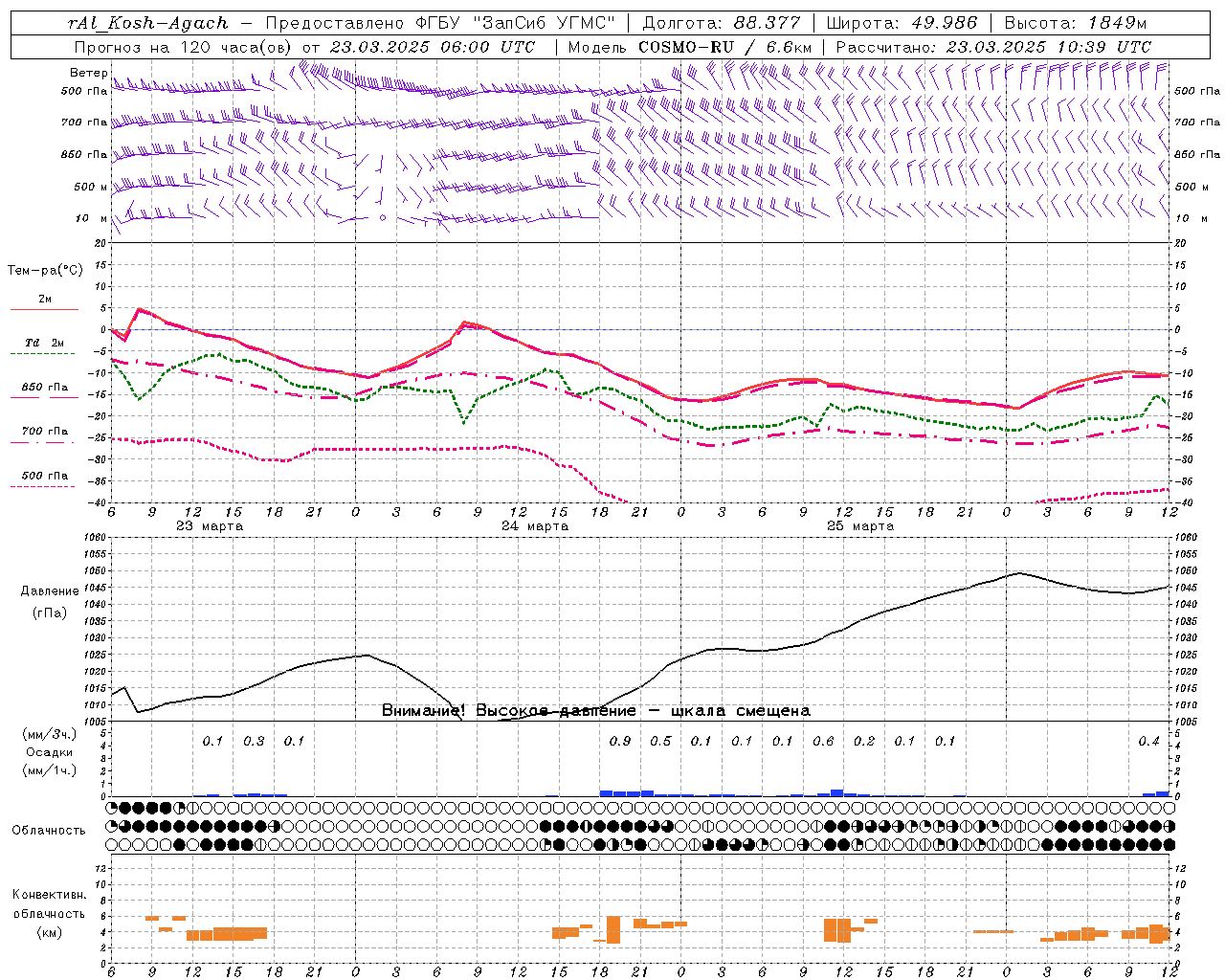This screenshot has width=1225, height=980.
Task: Click the station name rAl_Kosh-Agach
Action: tap(149, 23)
